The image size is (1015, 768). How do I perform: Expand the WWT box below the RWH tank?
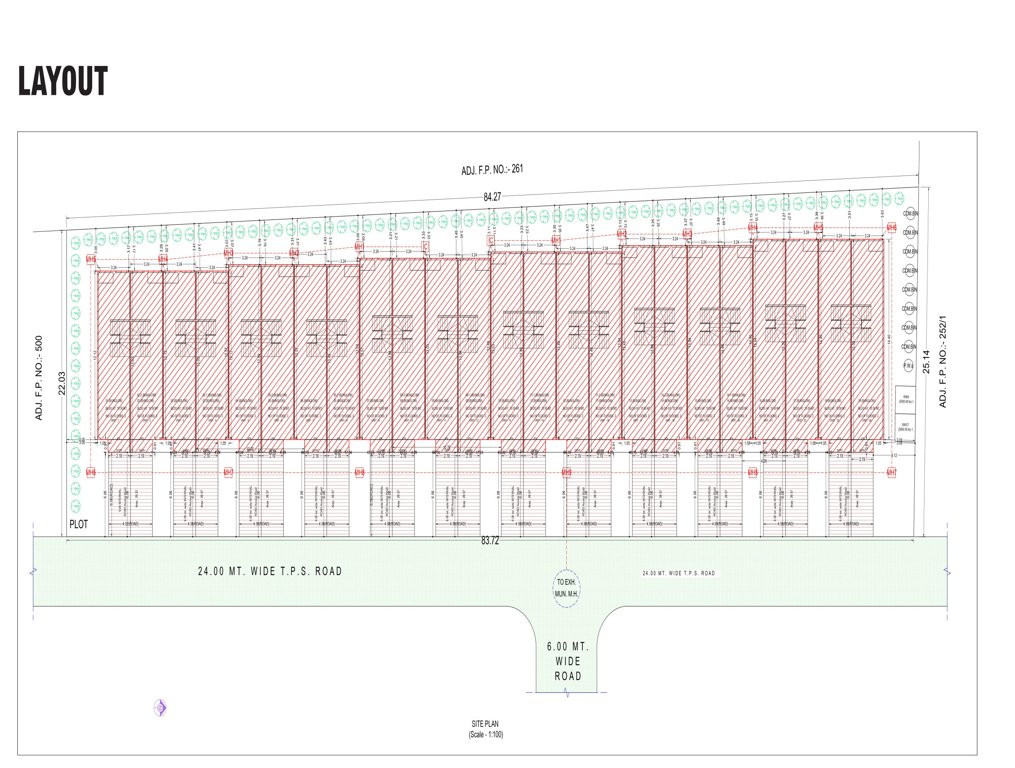[x=904, y=424]
